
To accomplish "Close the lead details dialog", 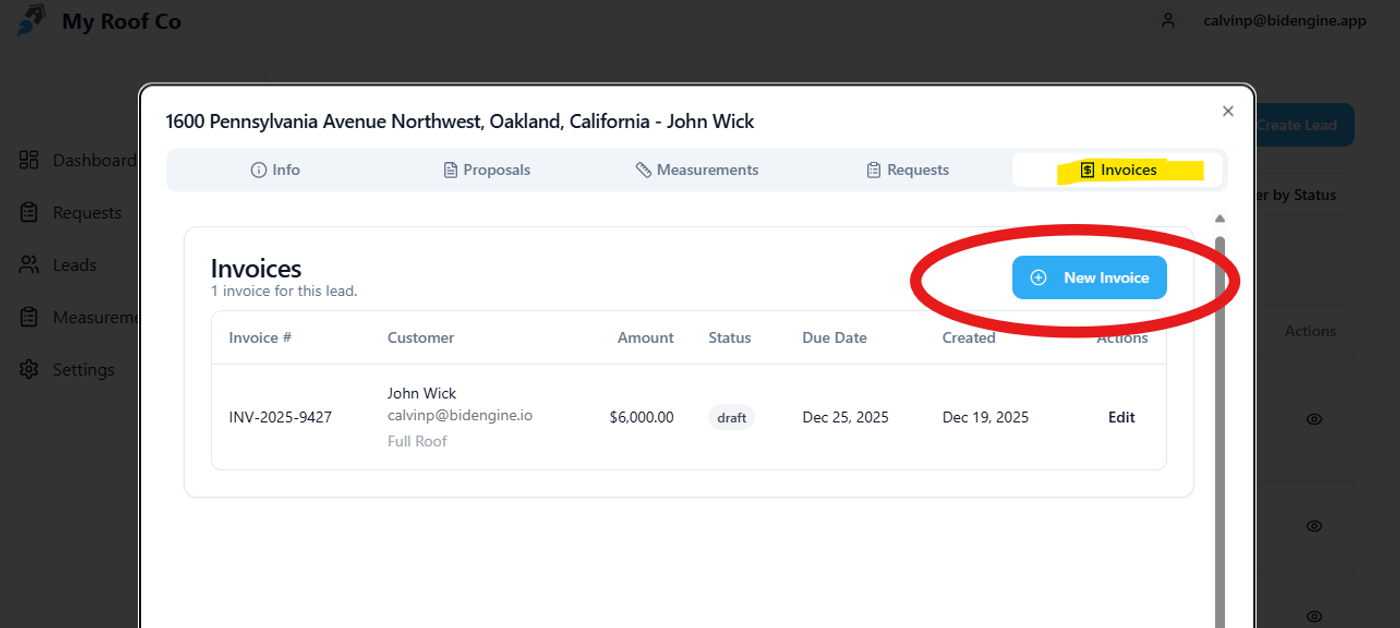I will click(x=1228, y=111).
